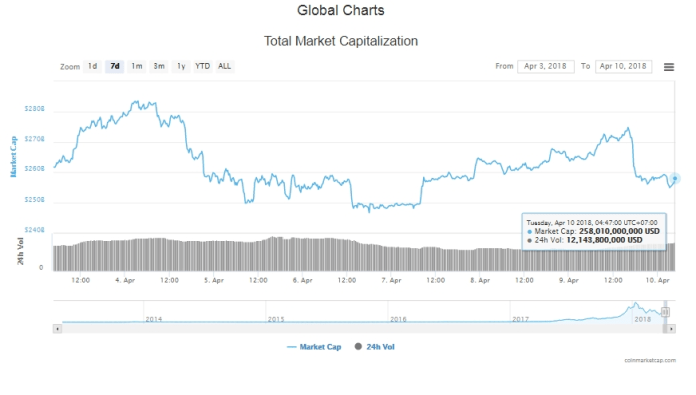Click the 2014 label in the navigator

(x=154, y=319)
